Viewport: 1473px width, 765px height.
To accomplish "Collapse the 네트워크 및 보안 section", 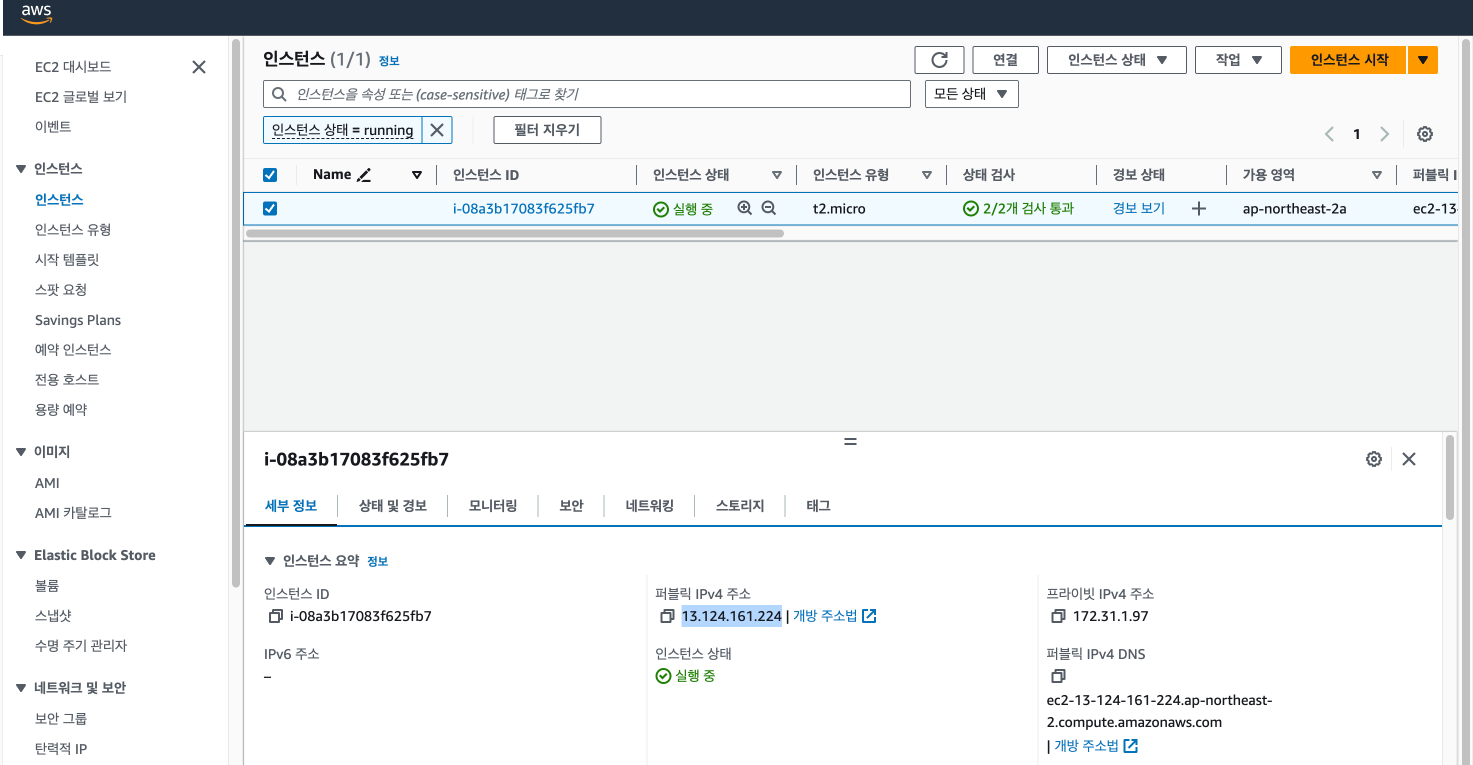I will [21, 688].
